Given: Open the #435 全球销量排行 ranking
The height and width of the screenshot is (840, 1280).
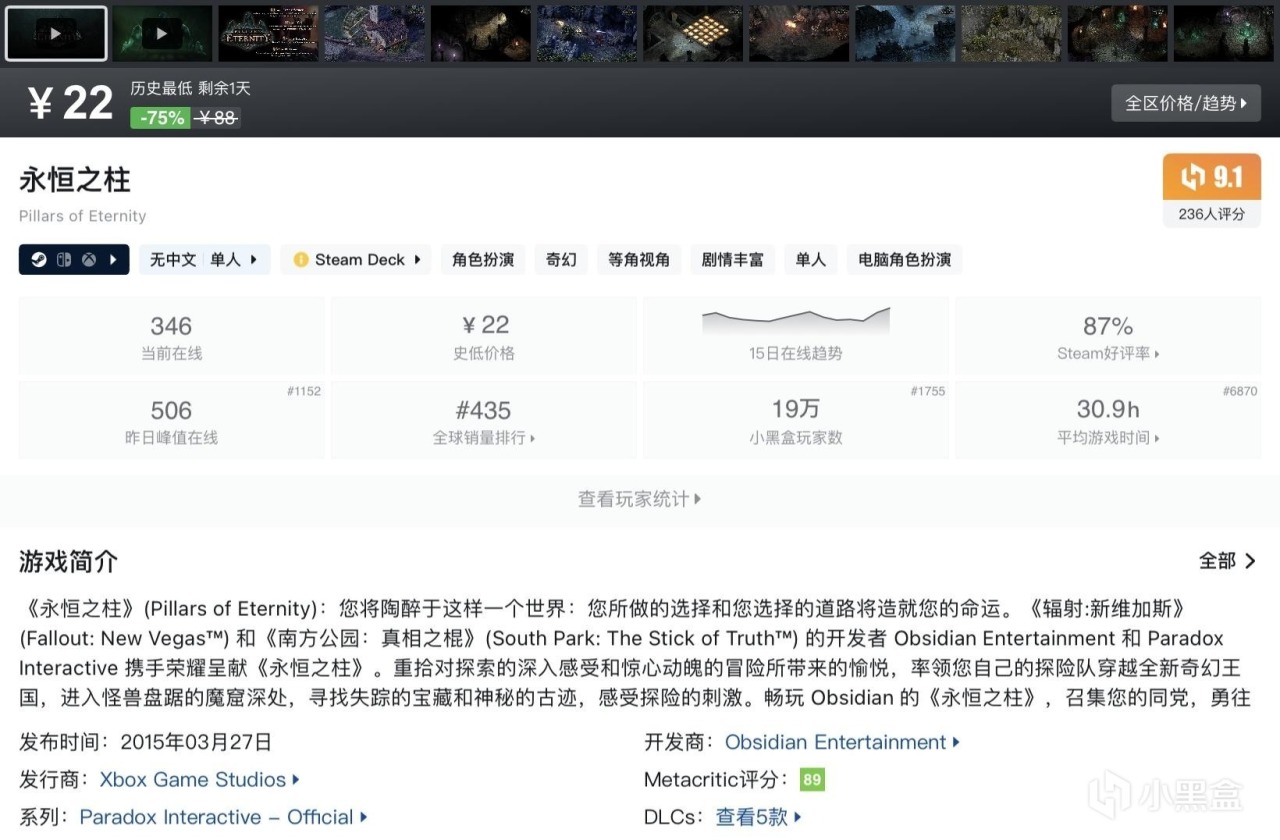Looking at the screenshot, I should (483, 420).
